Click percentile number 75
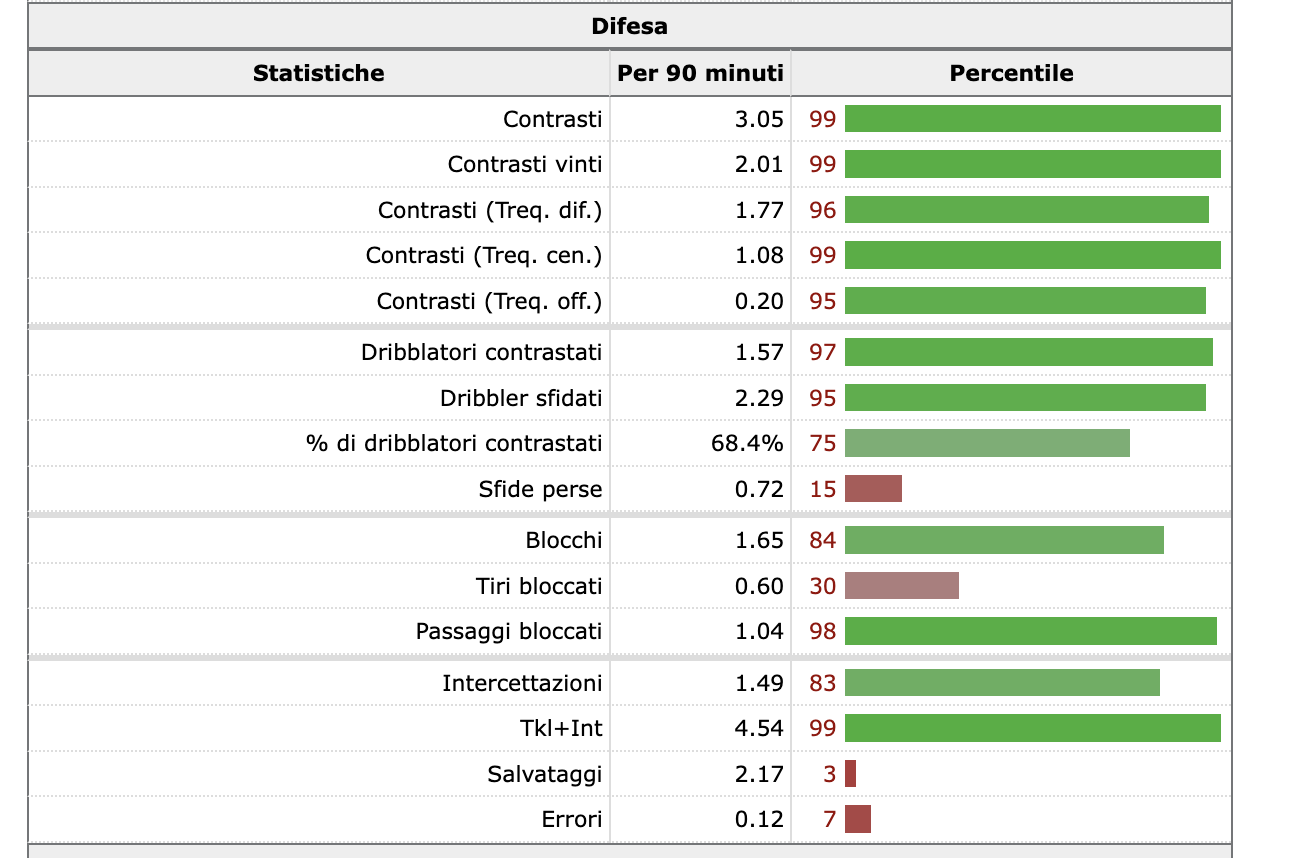 822,443
